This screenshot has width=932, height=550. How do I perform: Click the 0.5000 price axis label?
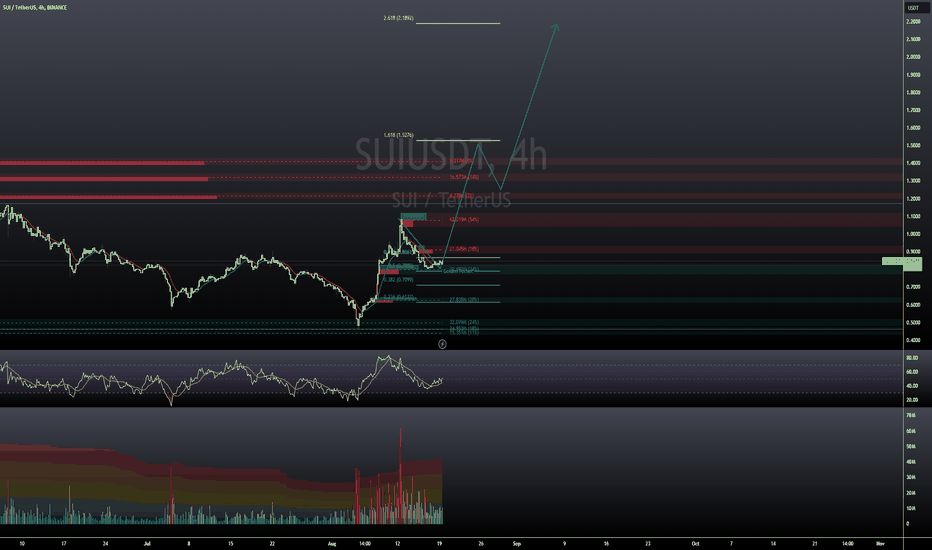click(x=913, y=322)
